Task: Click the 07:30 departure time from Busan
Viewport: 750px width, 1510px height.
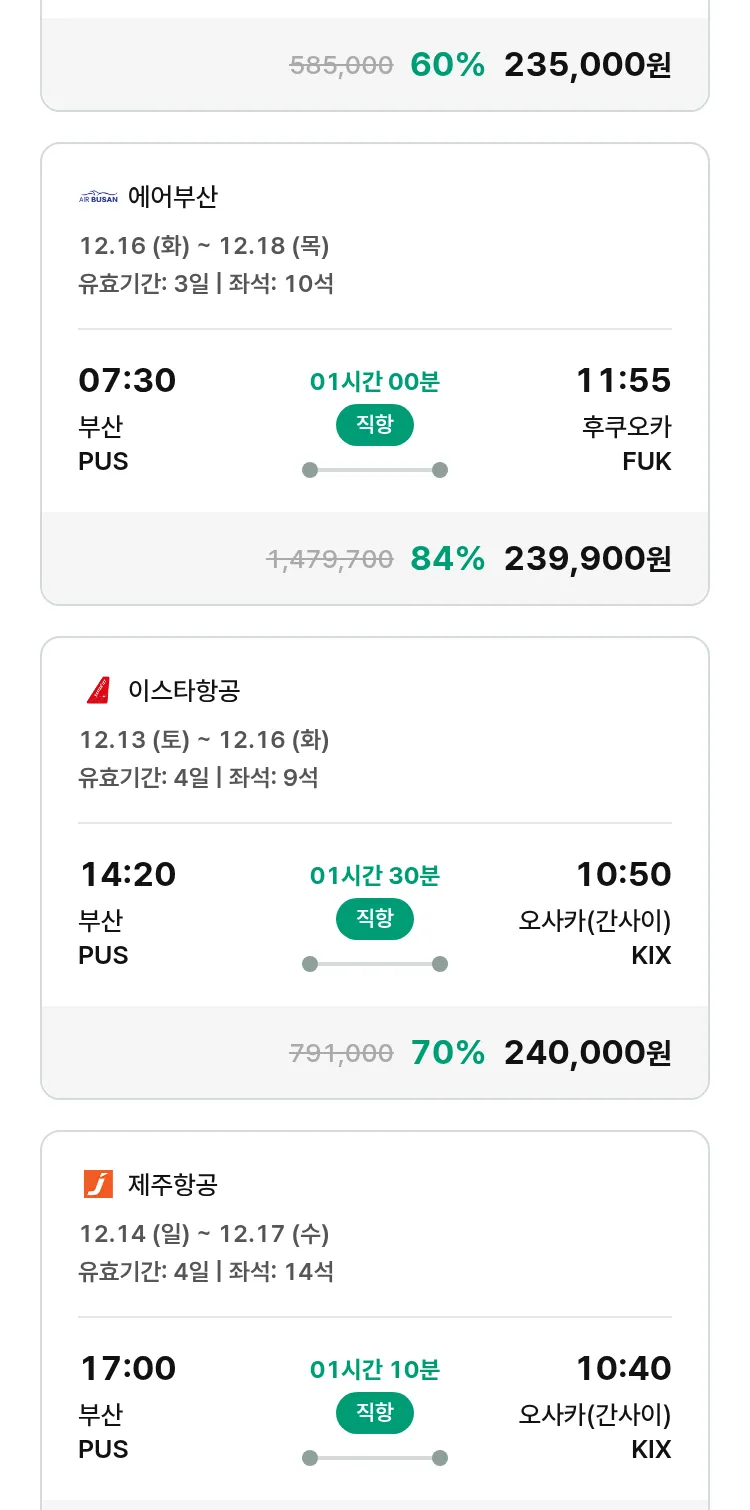Action: tap(127, 381)
